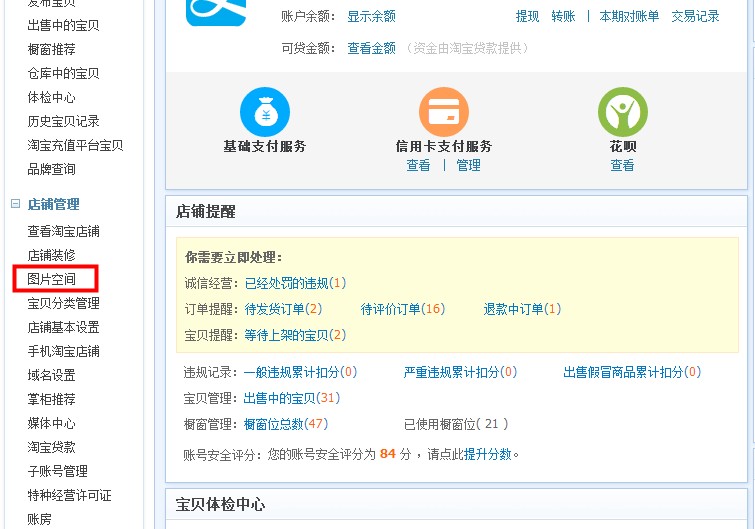Open 宝贝分类管理
This screenshot has width=755, height=529.
point(64,303)
